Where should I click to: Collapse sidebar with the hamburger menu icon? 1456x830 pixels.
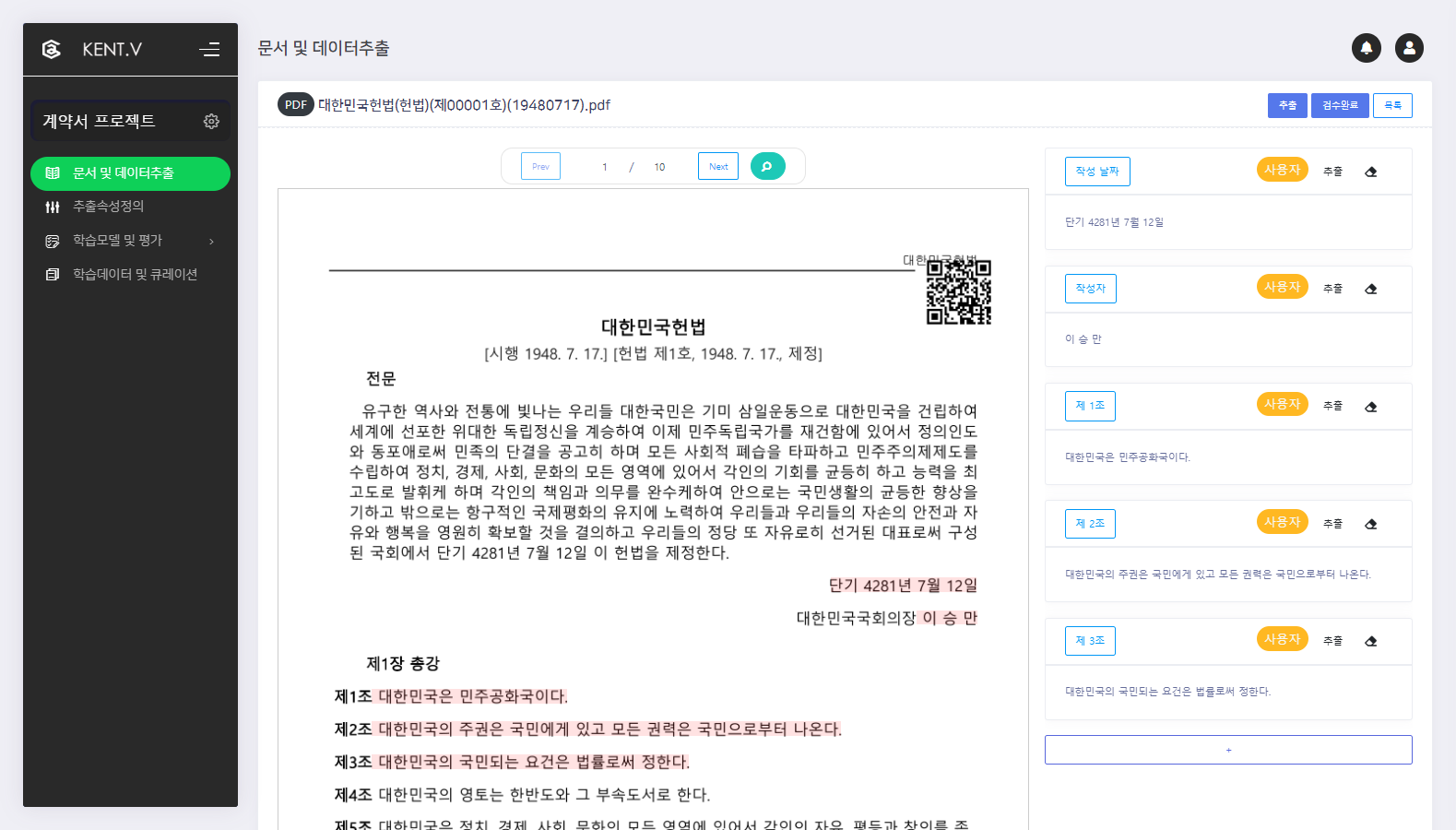pos(209,50)
